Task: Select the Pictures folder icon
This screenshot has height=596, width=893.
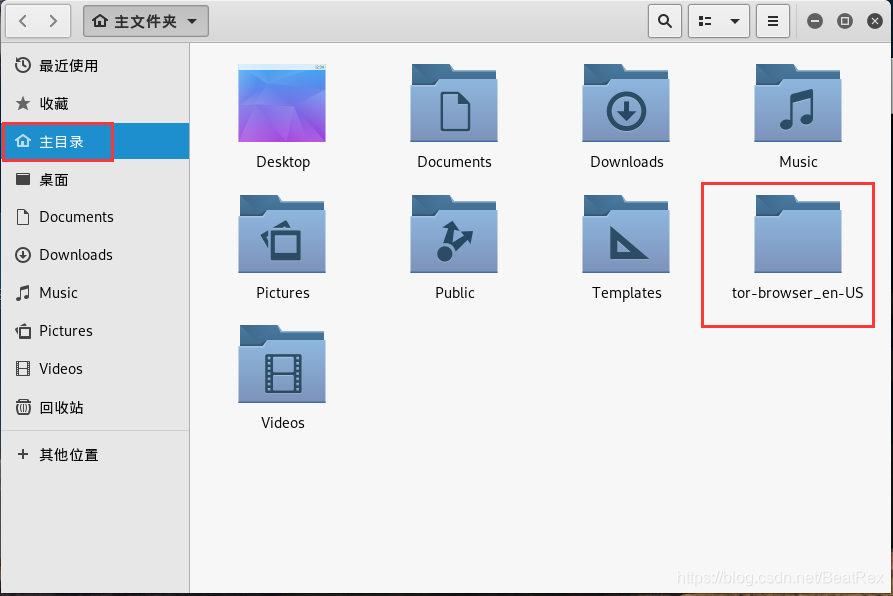Action: 282,234
